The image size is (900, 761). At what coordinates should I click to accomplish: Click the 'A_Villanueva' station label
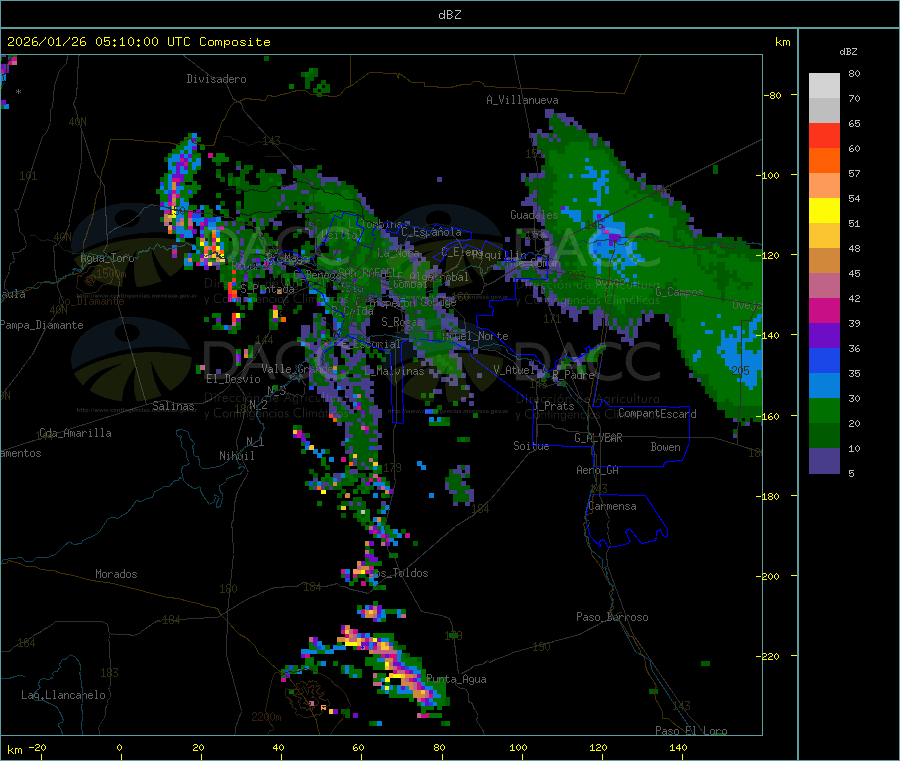tap(522, 100)
